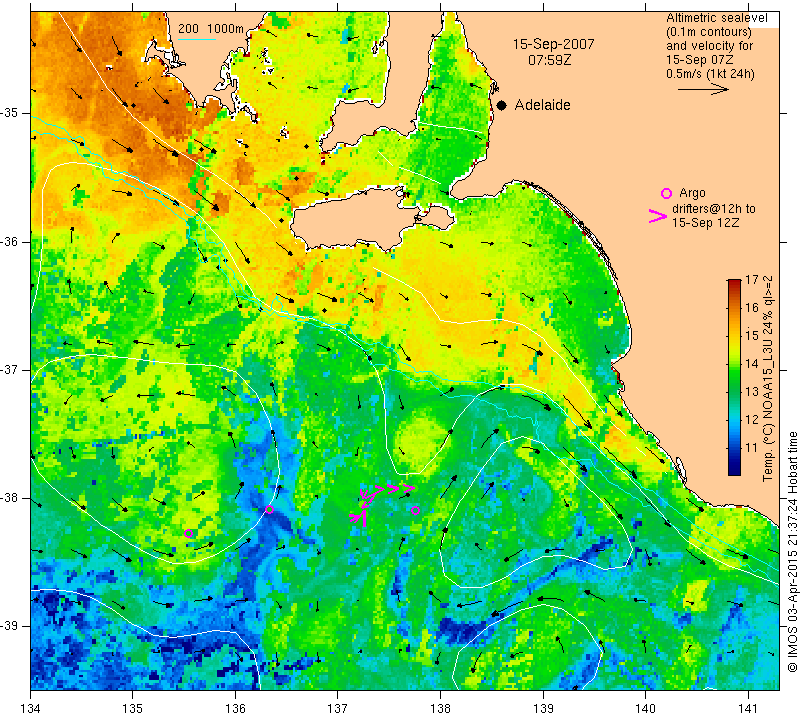Viewport: 800px width, 720px height.
Task: Click the colorbar title 'Temp. (°C) NOAA15_L3U'
Action: click(768, 410)
